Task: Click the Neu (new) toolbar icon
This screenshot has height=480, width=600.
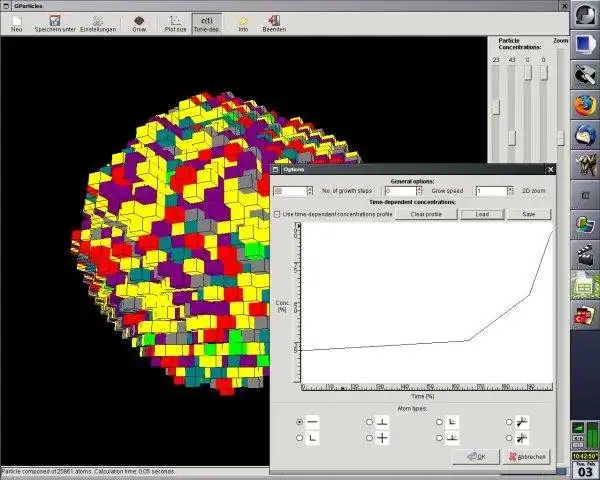Action: pyautogui.click(x=16, y=24)
